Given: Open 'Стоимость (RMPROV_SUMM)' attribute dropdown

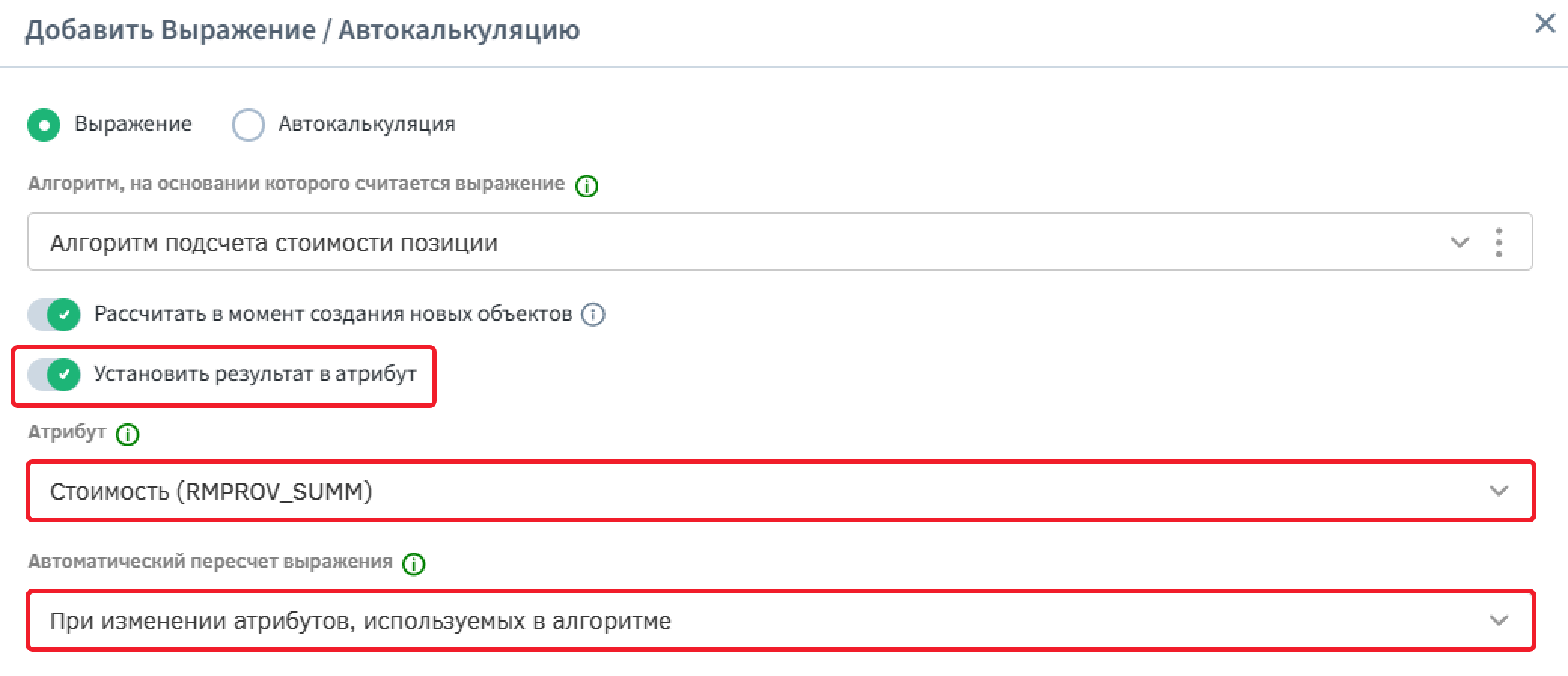Looking at the screenshot, I should click(x=780, y=492).
